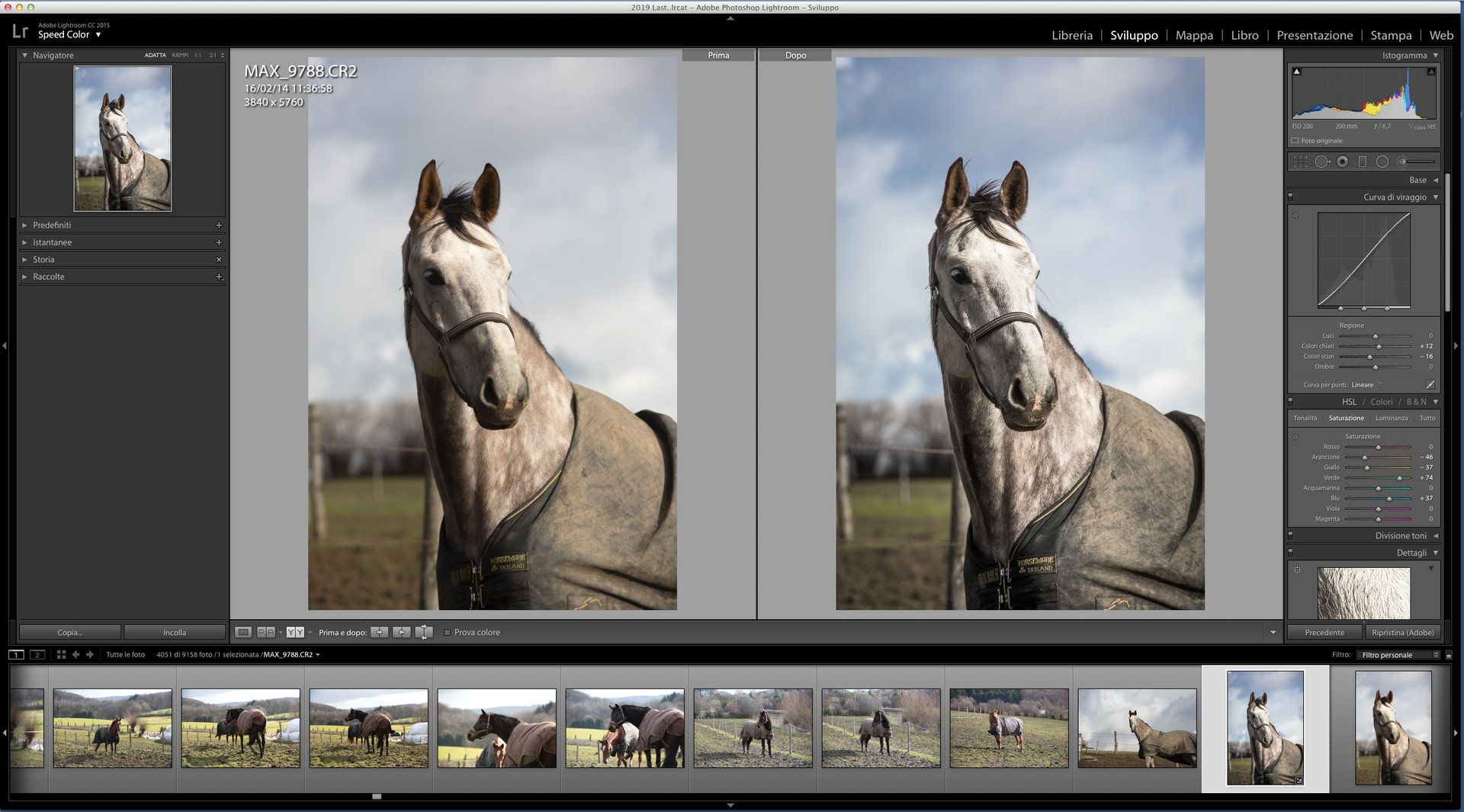
Task: Select the radial filter tool
Action: 1382,162
